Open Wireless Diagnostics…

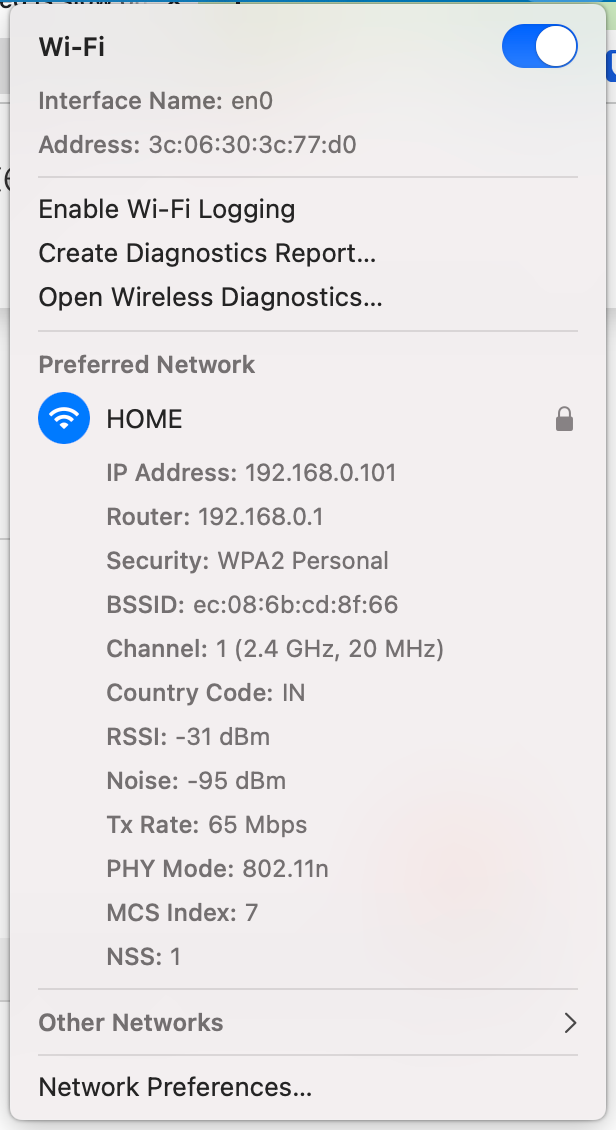pyautogui.click(x=210, y=297)
